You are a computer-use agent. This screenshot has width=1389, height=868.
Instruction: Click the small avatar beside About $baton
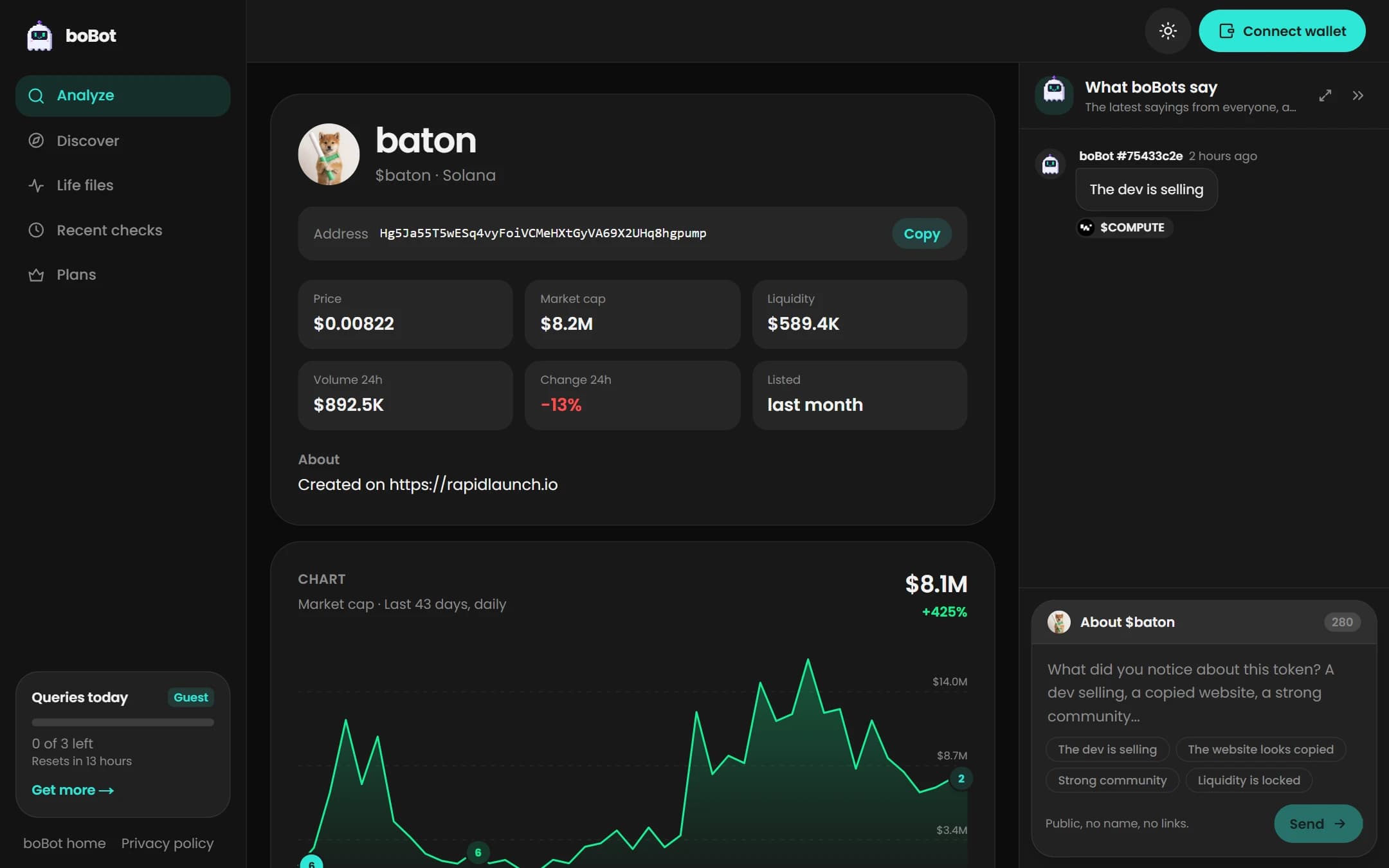click(1058, 622)
